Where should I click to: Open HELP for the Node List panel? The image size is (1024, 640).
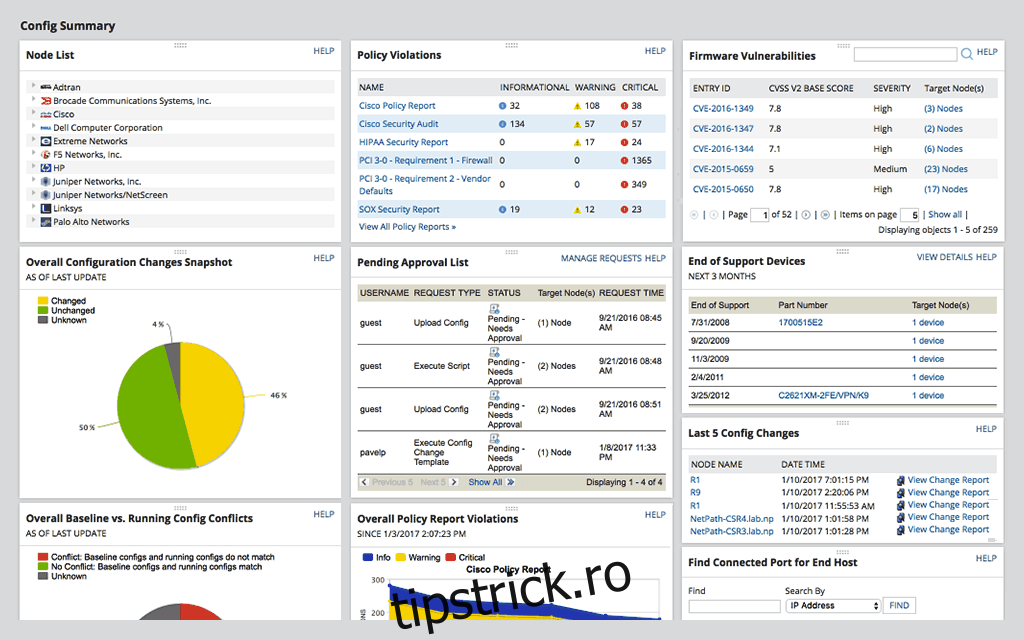324,51
